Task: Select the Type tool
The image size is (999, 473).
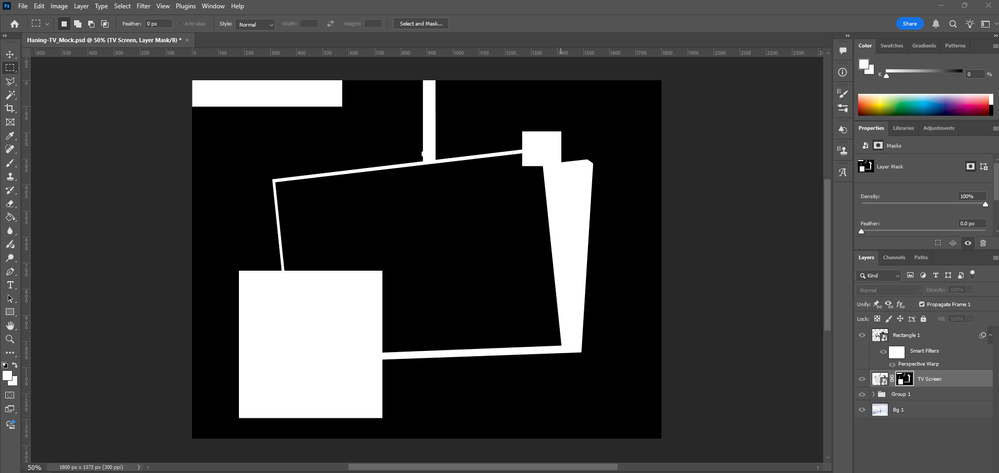Action: [x=10, y=284]
